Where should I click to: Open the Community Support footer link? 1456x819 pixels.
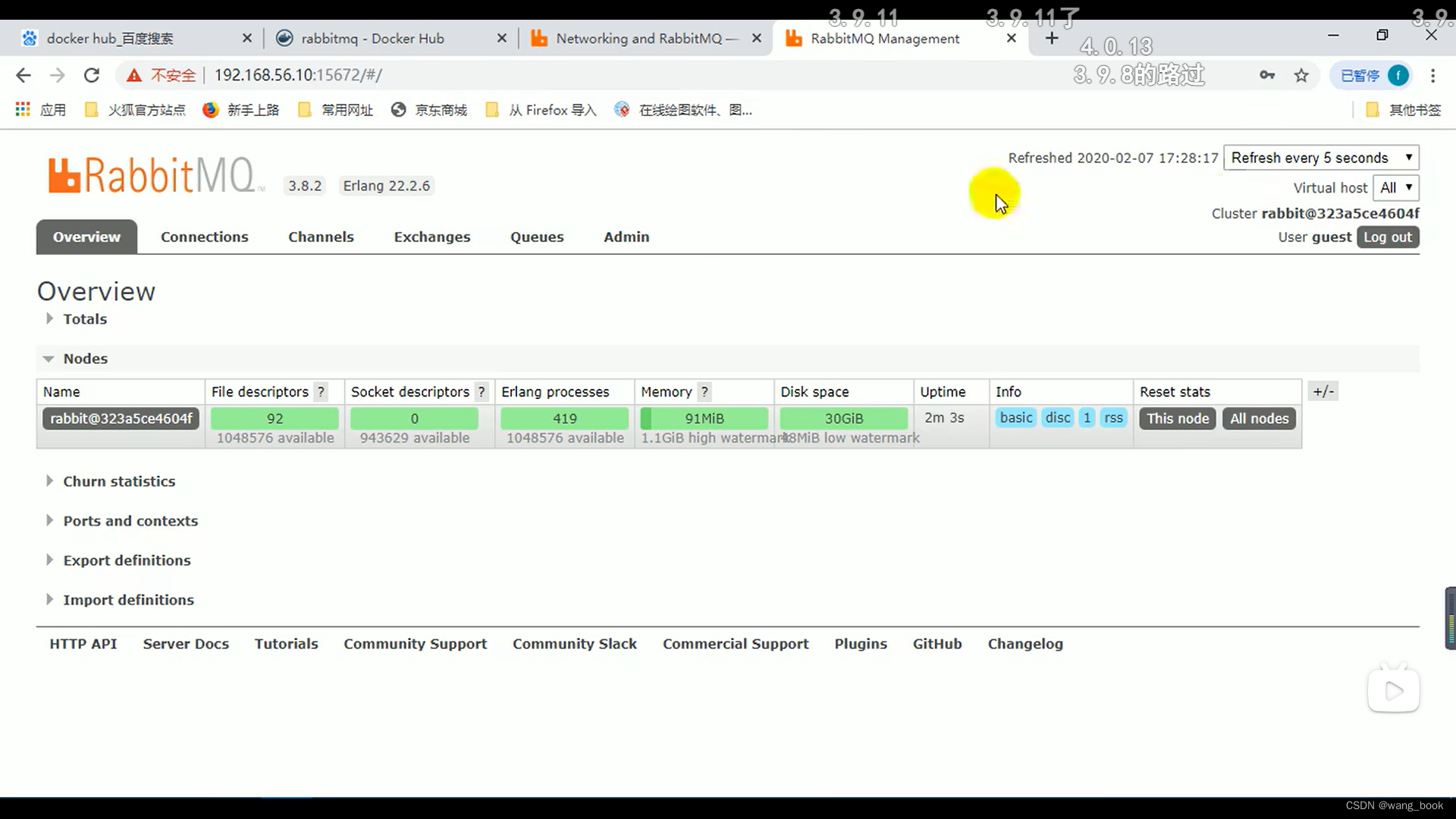coord(415,644)
